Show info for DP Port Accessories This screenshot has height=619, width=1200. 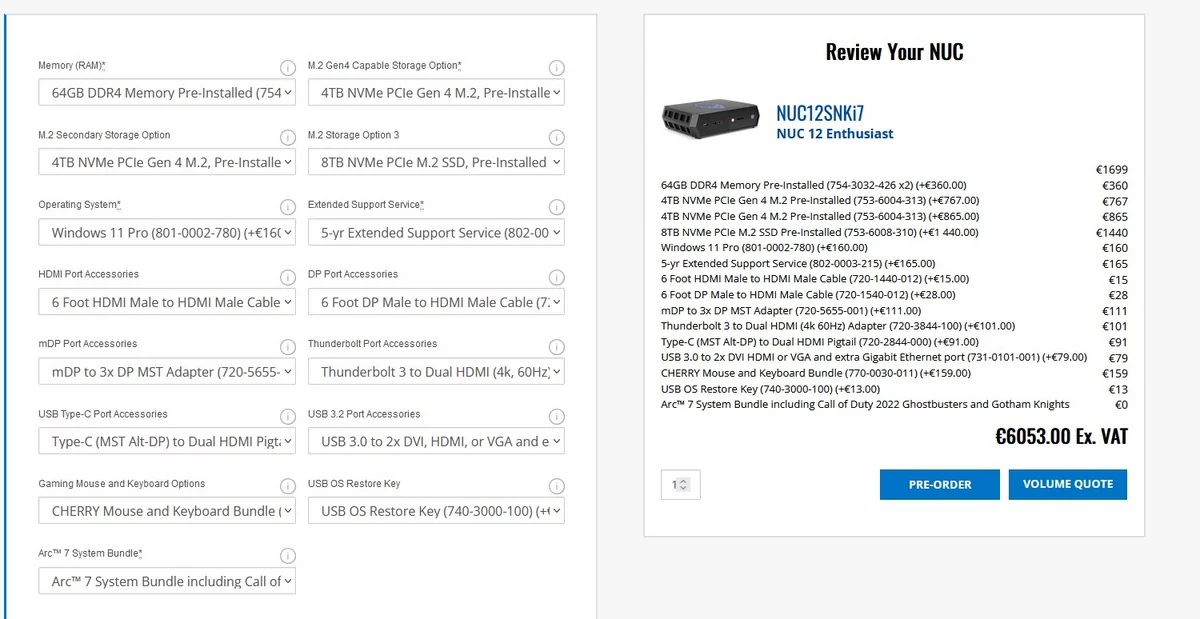pos(557,277)
